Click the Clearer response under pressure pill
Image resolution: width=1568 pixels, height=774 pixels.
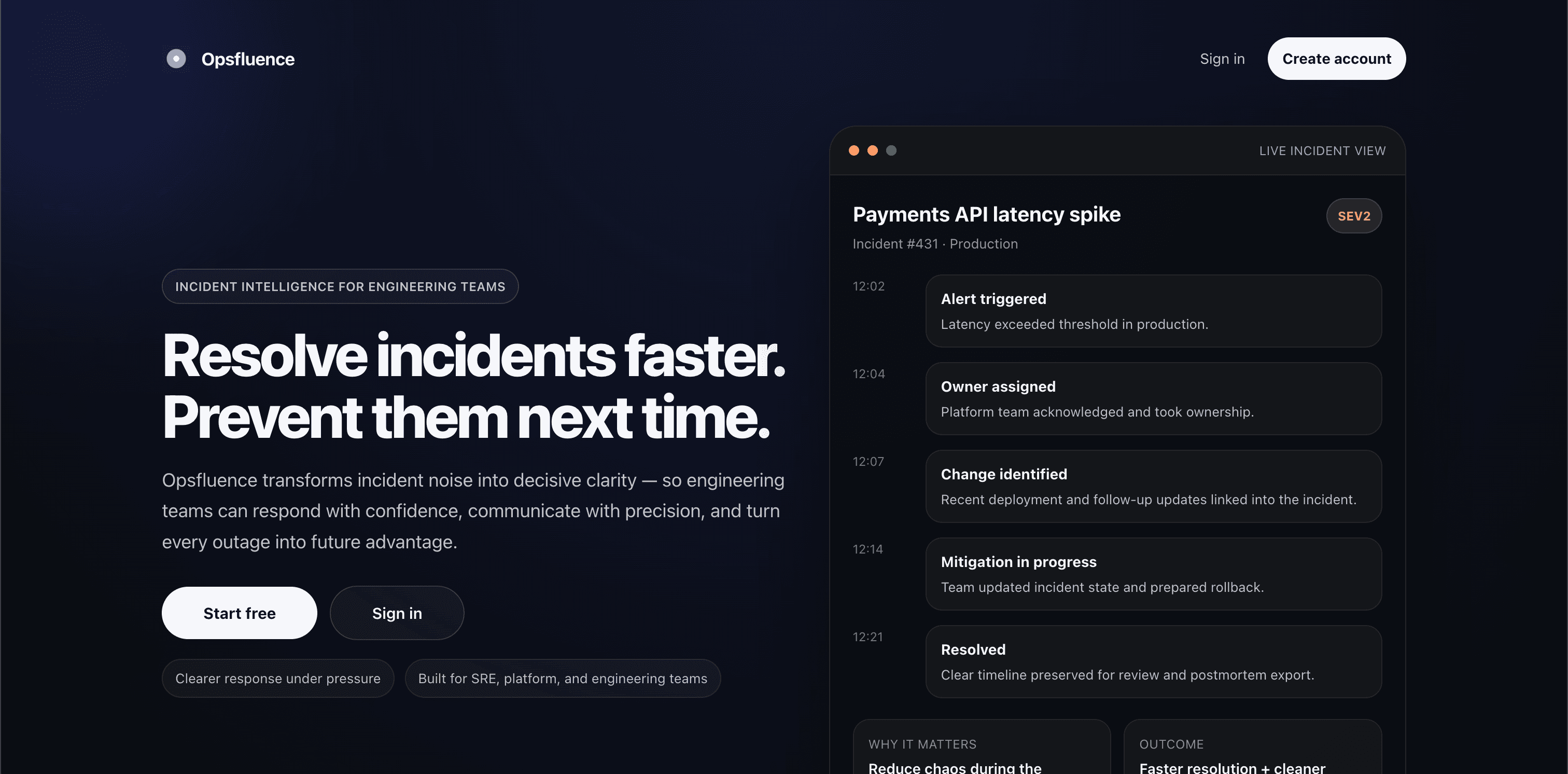[277, 678]
